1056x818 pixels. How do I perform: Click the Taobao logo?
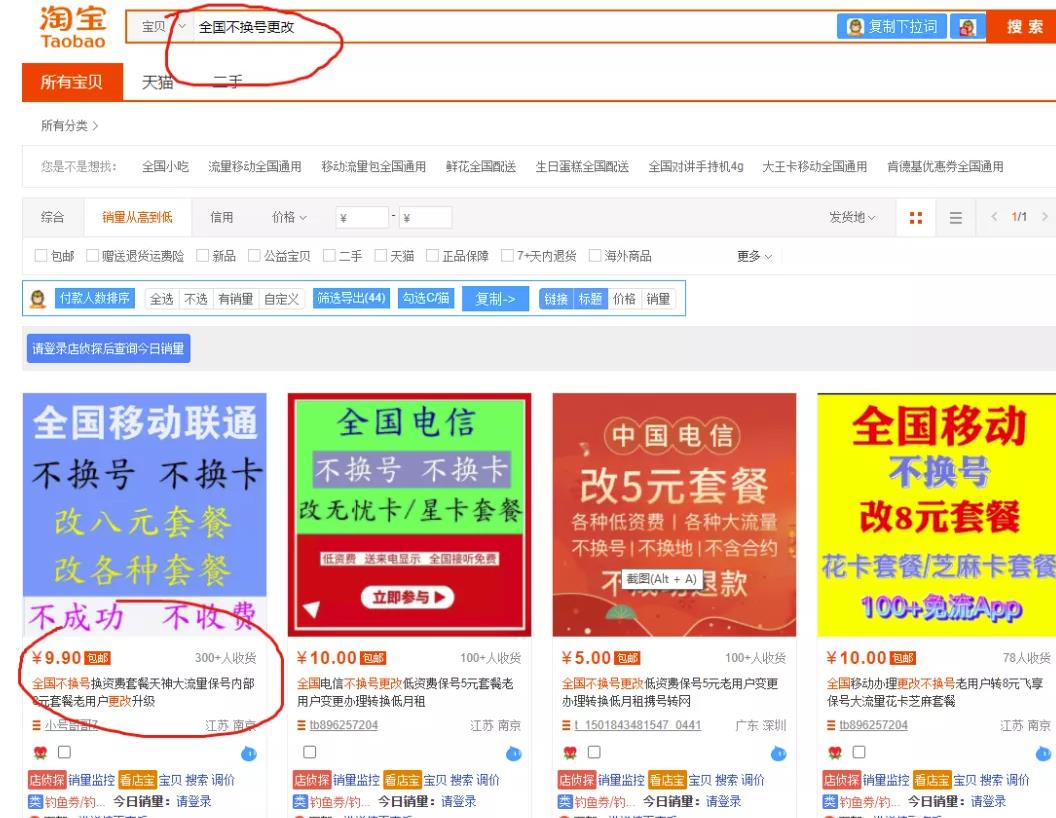(72, 27)
